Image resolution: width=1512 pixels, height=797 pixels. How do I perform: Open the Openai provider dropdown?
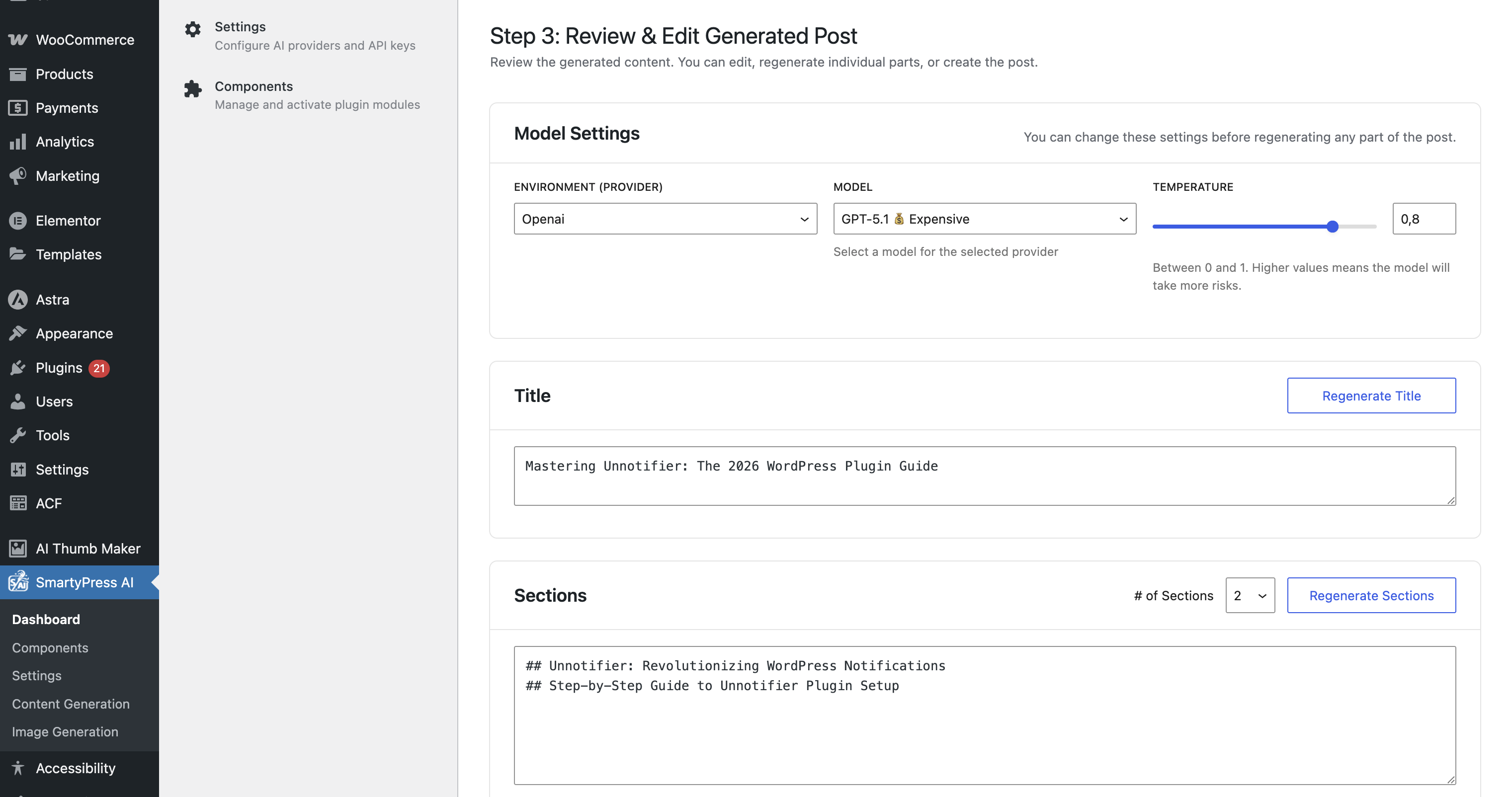(x=665, y=218)
